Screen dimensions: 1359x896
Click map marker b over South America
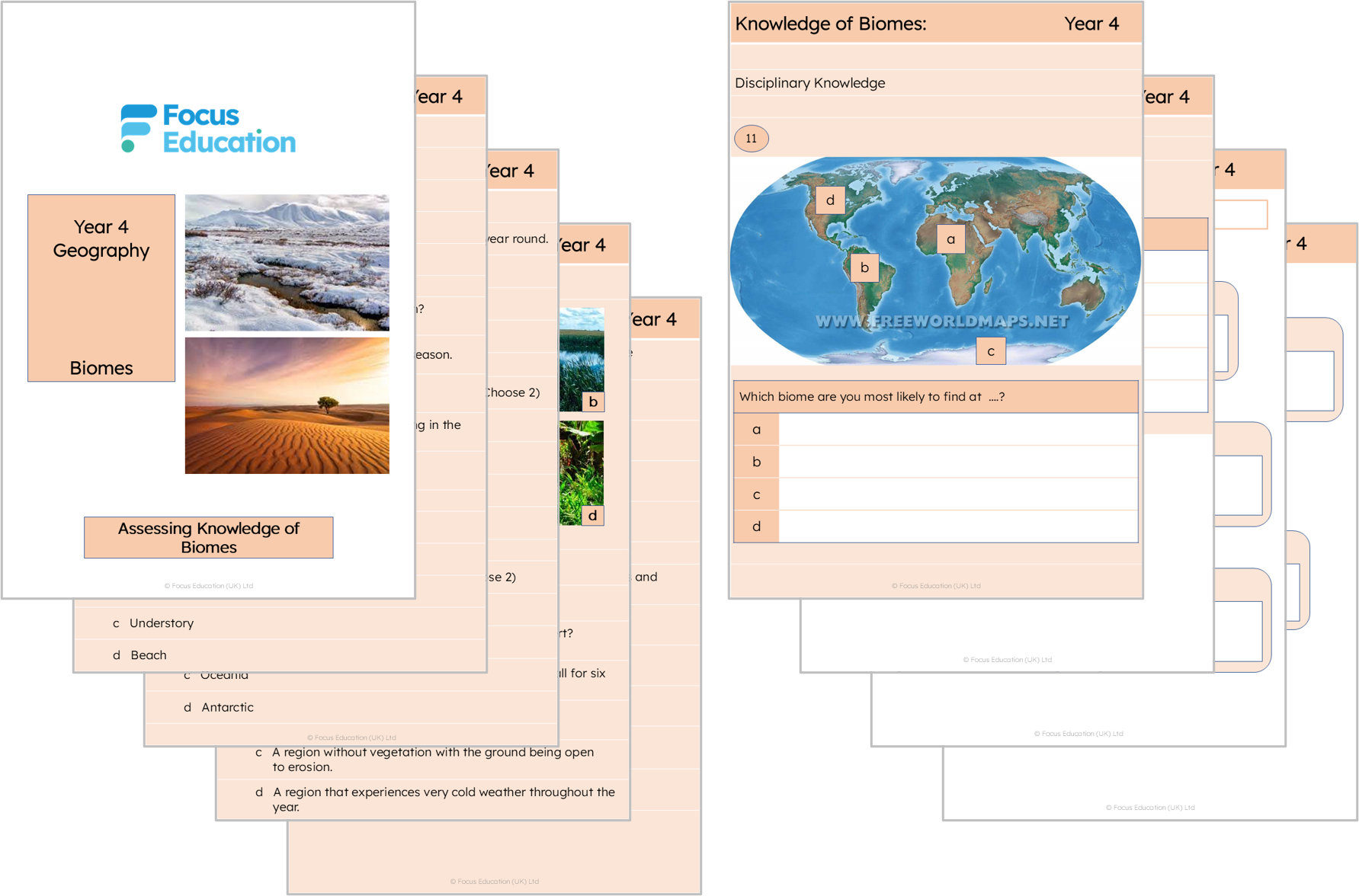tap(864, 267)
